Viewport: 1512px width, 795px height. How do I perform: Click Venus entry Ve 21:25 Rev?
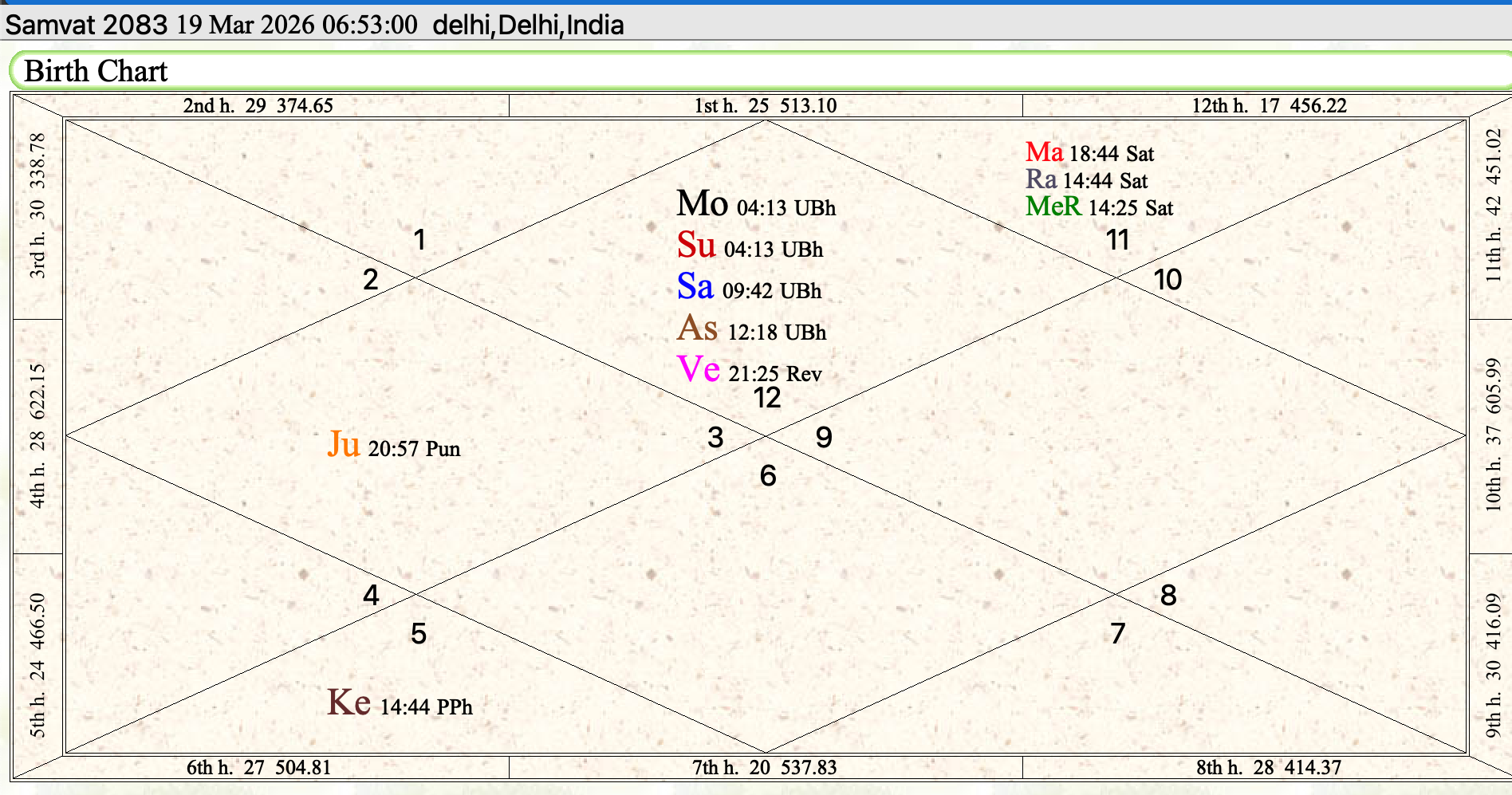point(748,371)
